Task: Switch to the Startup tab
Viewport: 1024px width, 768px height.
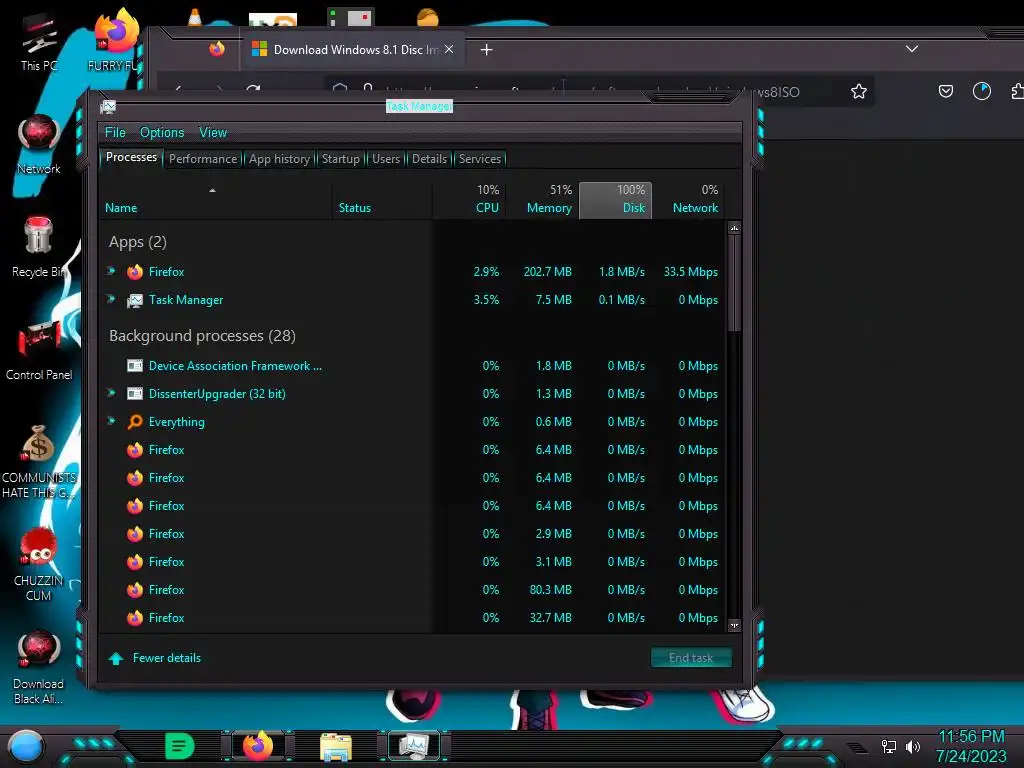Action: 340,159
